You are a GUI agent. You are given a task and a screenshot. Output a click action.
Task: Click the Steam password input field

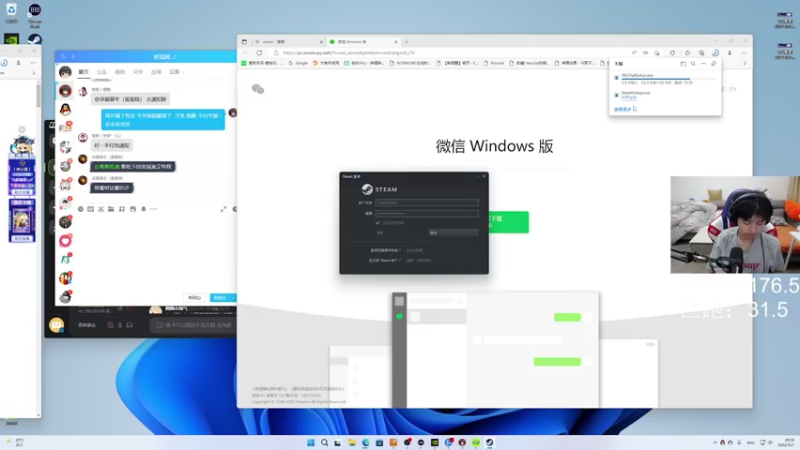tap(427, 213)
